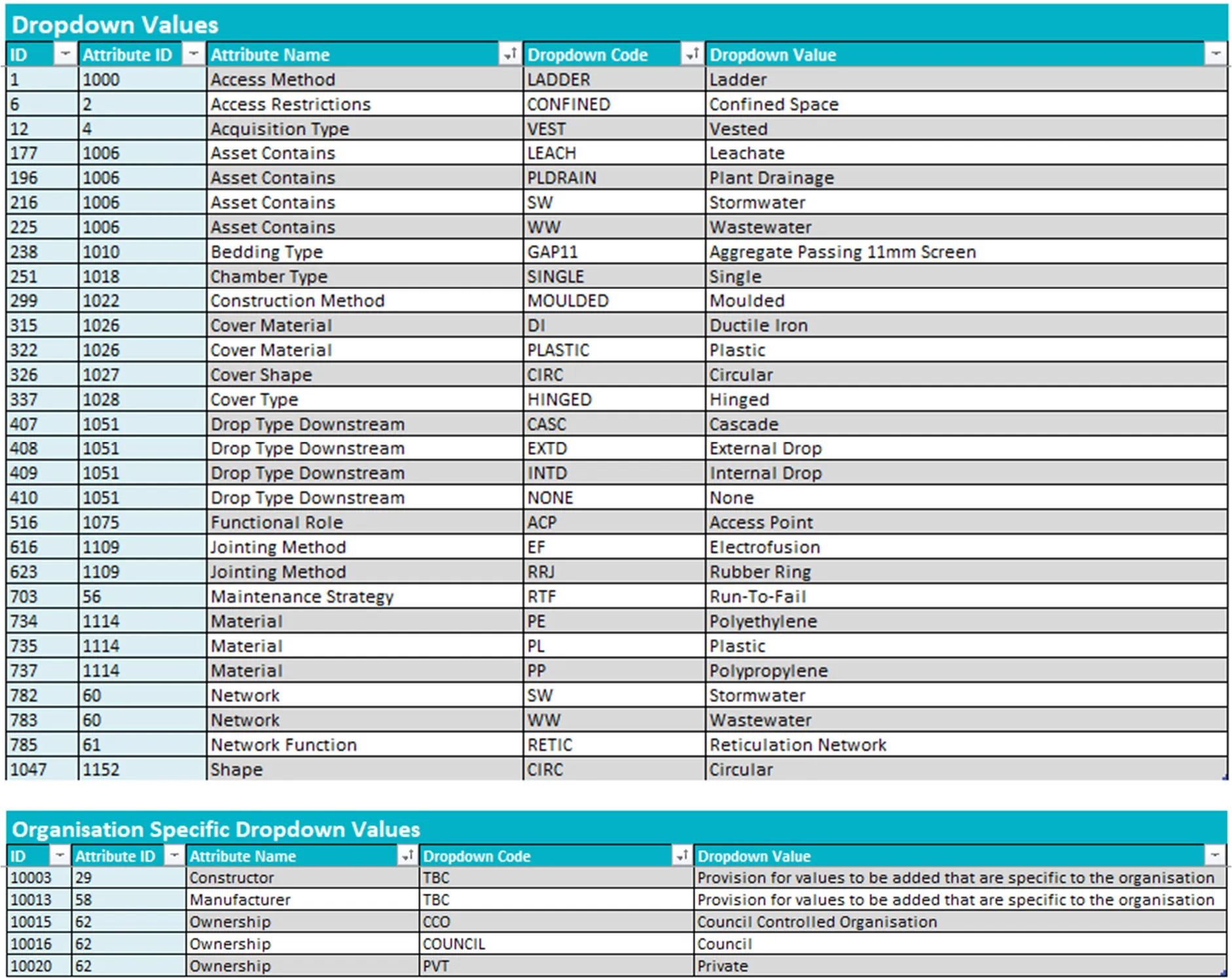Select the Council Controlled Organisation cell

(960, 922)
